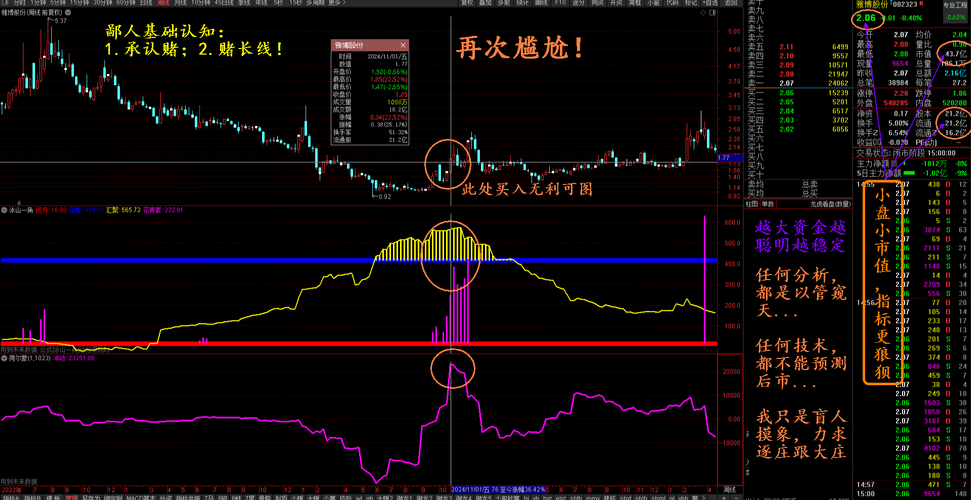Open the dropdown beside the weekly chart title

click(68, 12)
